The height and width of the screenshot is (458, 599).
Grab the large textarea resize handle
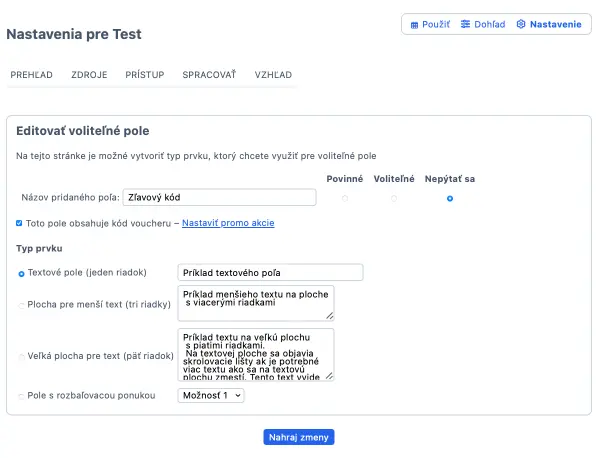click(330, 375)
